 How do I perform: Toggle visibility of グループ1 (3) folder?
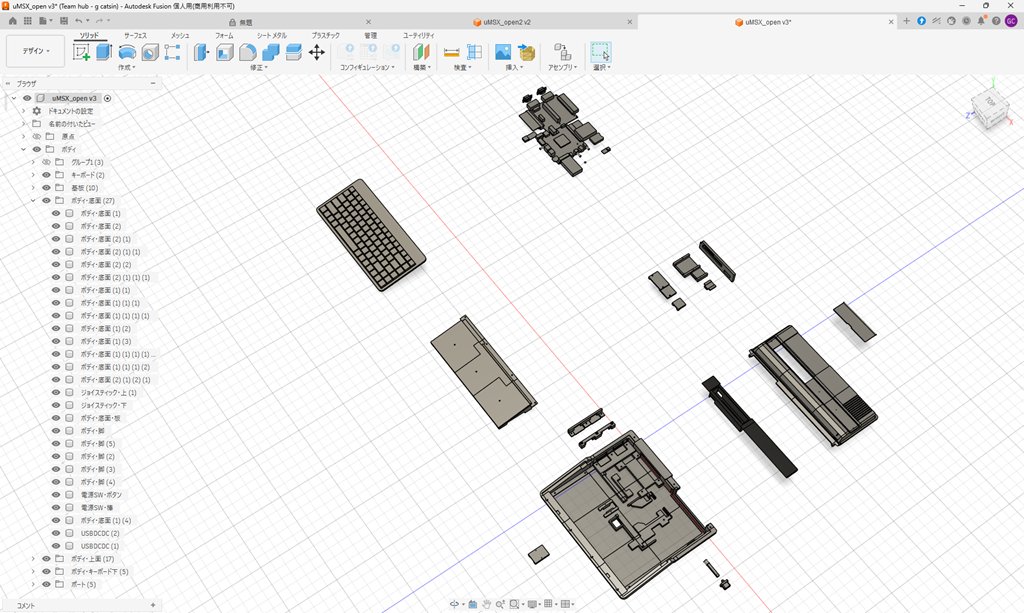pyautogui.click(x=46, y=162)
